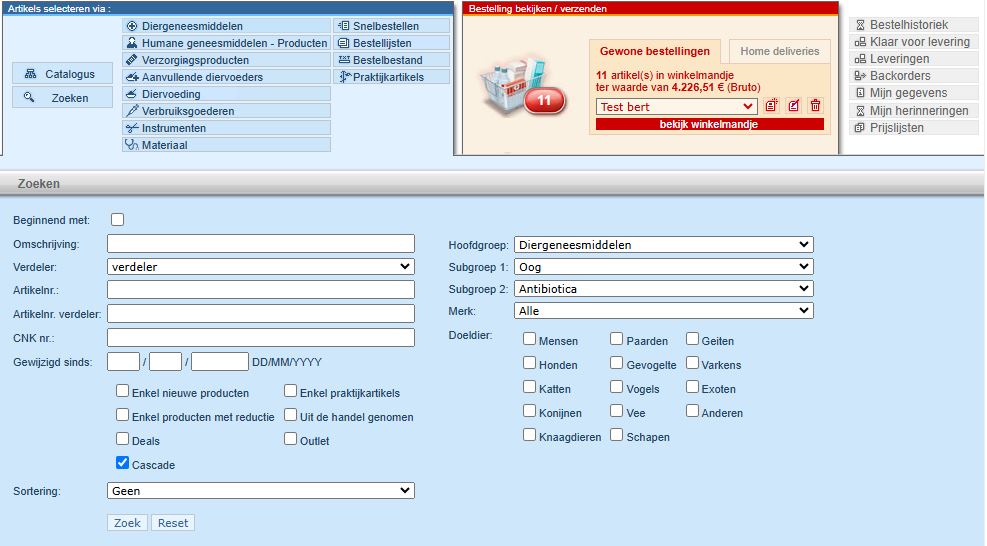Expand the Hoofdgroep dropdown
This screenshot has height=546, width=987.
pos(663,245)
